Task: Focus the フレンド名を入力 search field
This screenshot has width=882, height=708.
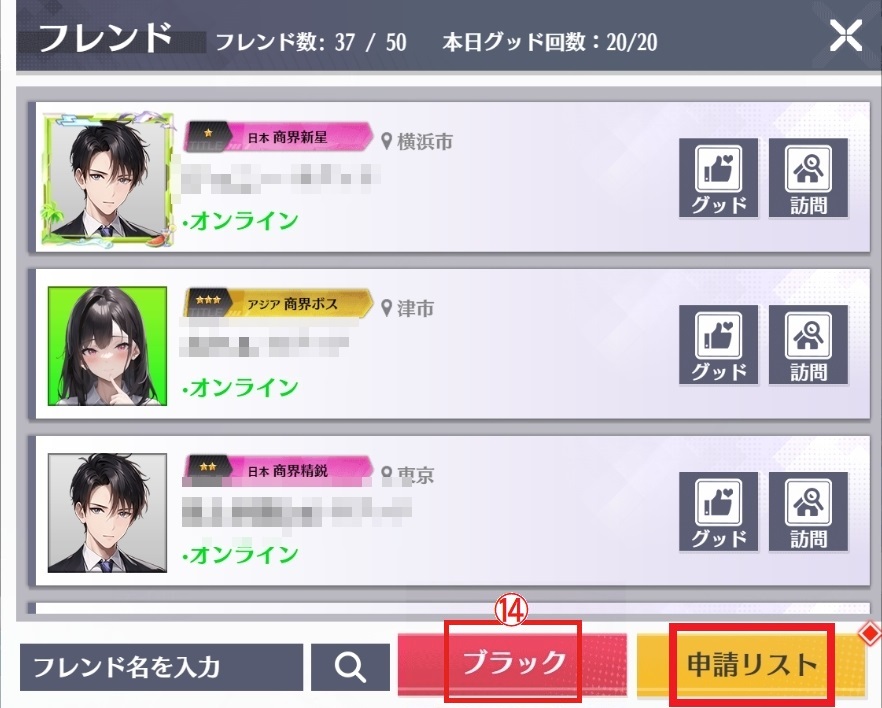Action: tap(161, 668)
